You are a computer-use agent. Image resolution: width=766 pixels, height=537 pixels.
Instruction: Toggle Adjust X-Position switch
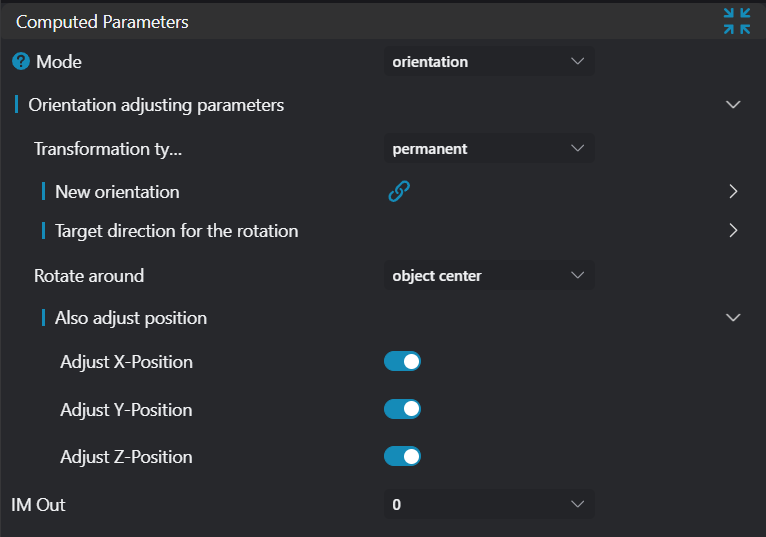click(402, 361)
